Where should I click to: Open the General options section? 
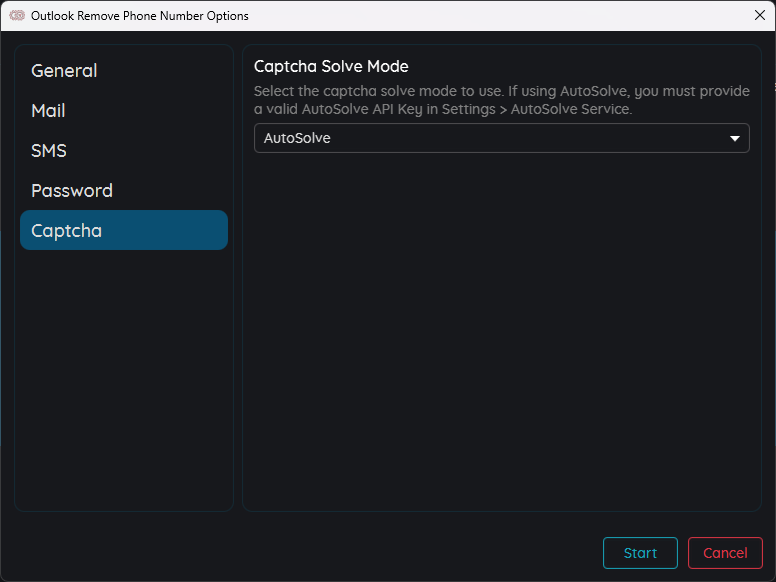click(x=124, y=71)
